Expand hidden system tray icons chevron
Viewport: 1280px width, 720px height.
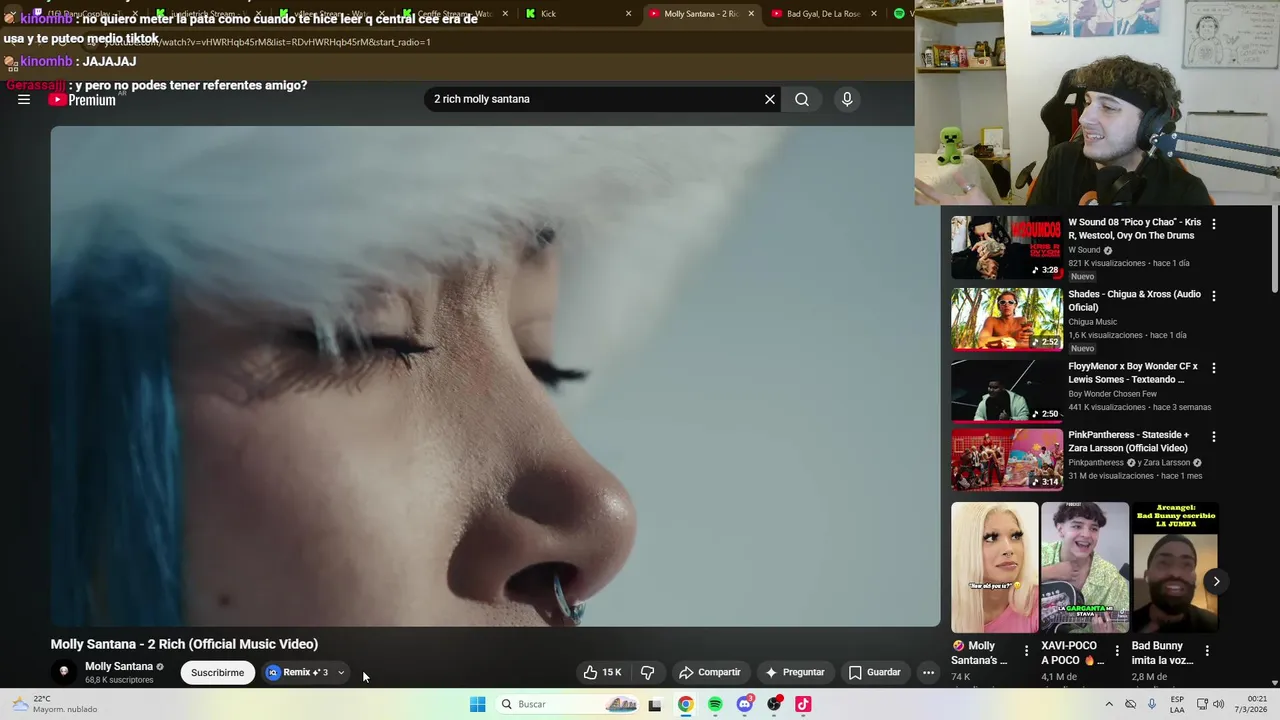1108,704
